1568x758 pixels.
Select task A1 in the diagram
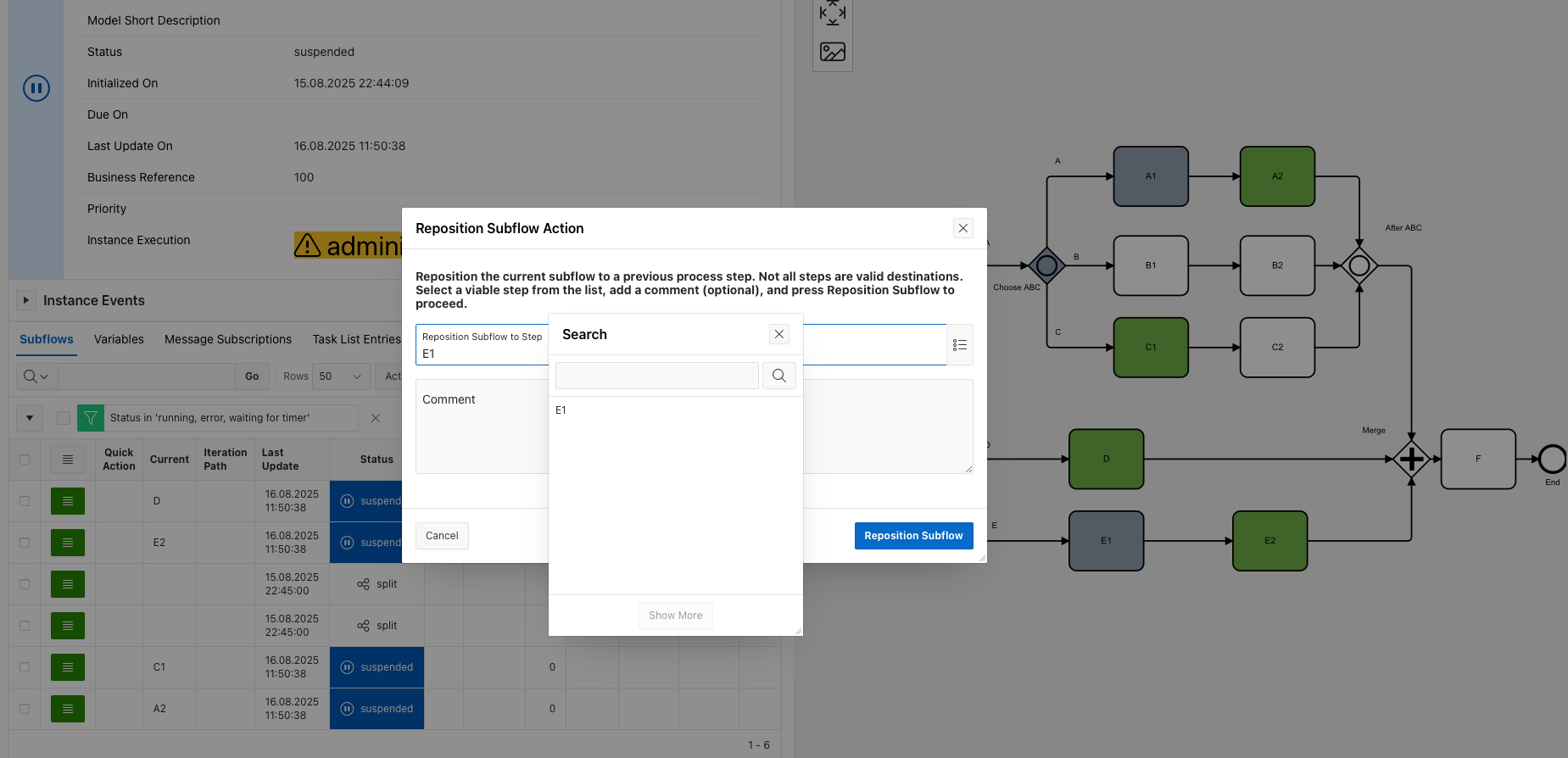(x=1151, y=176)
